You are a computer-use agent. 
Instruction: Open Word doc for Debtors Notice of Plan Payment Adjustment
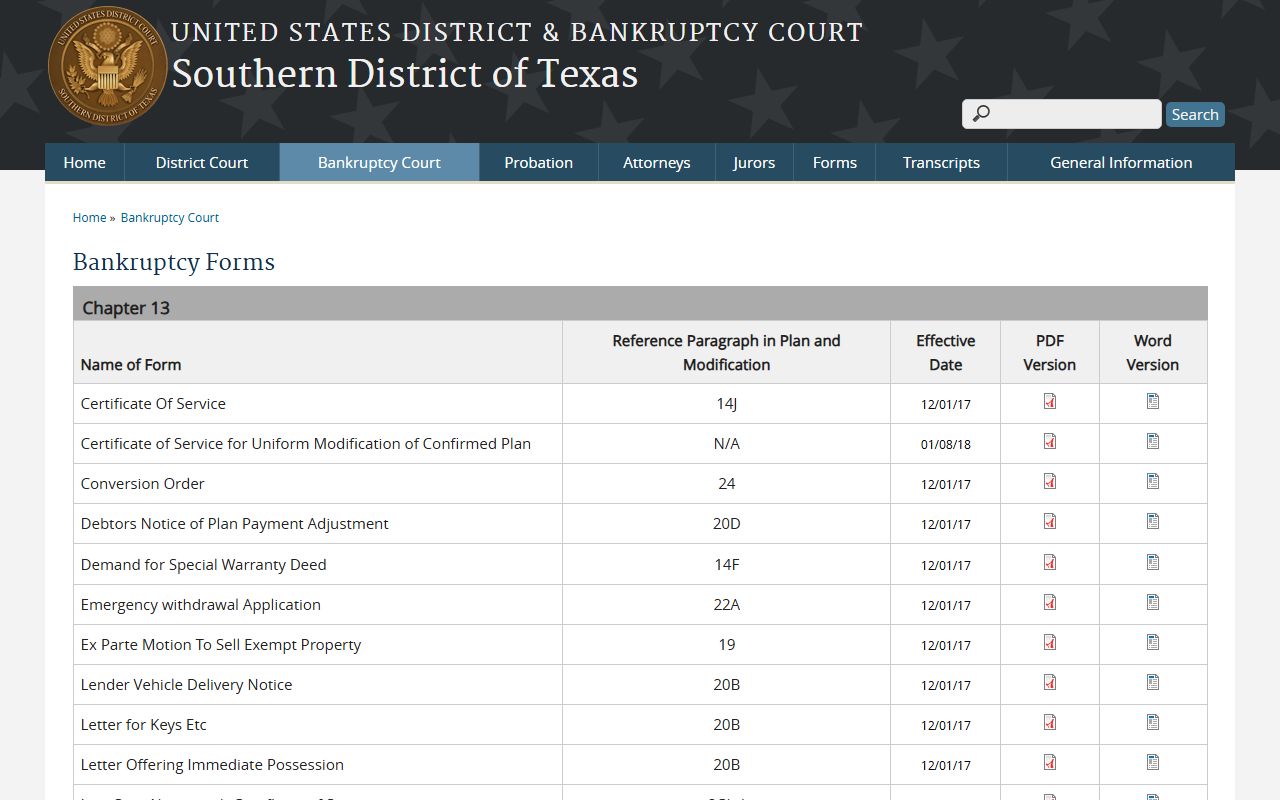(1153, 521)
